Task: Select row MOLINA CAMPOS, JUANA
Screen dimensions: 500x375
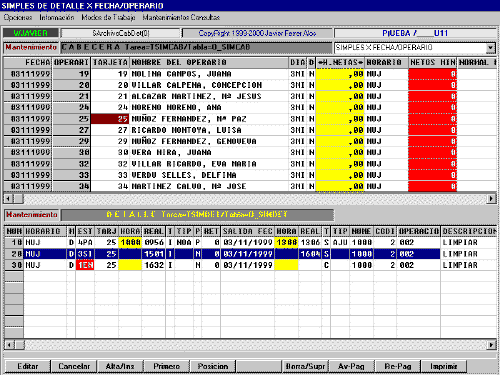Action: click(250, 74)
